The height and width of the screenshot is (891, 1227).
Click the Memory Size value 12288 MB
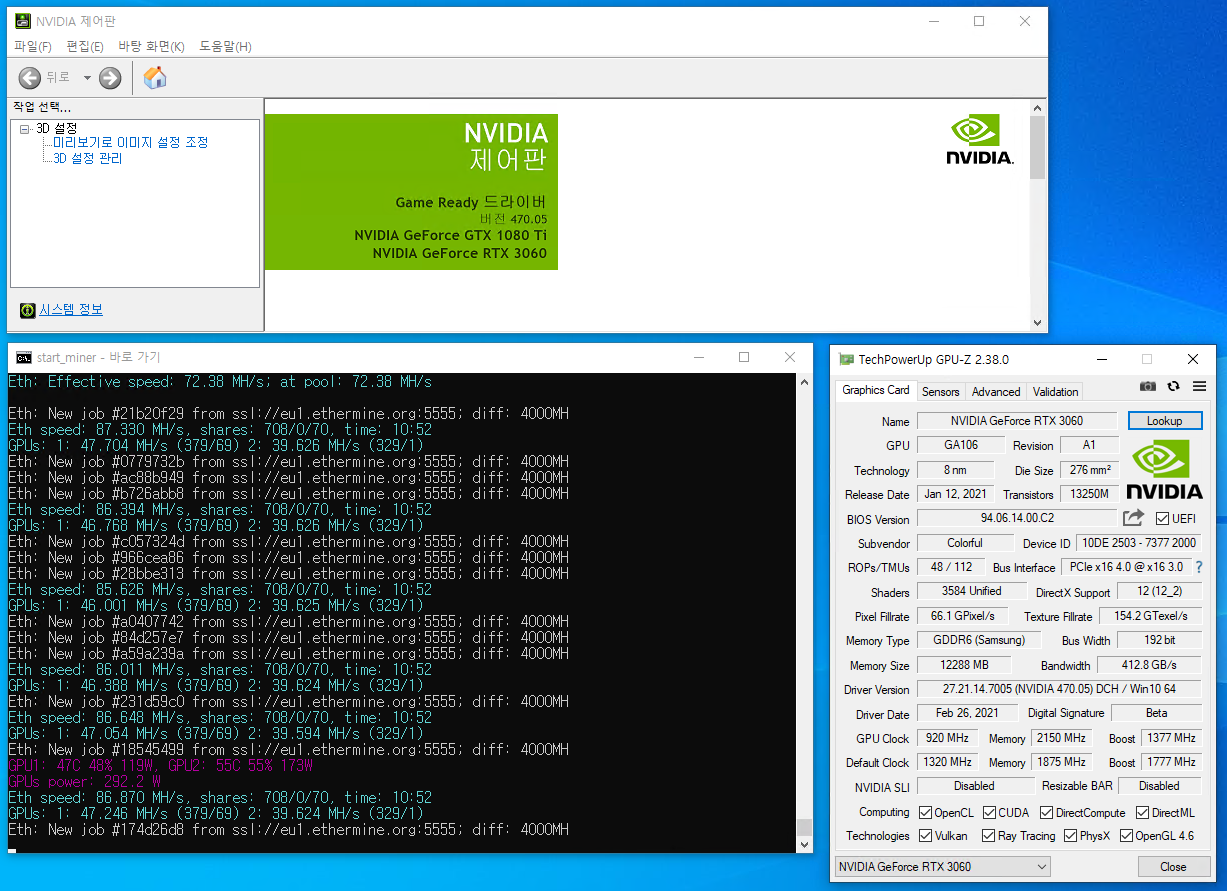964,665
